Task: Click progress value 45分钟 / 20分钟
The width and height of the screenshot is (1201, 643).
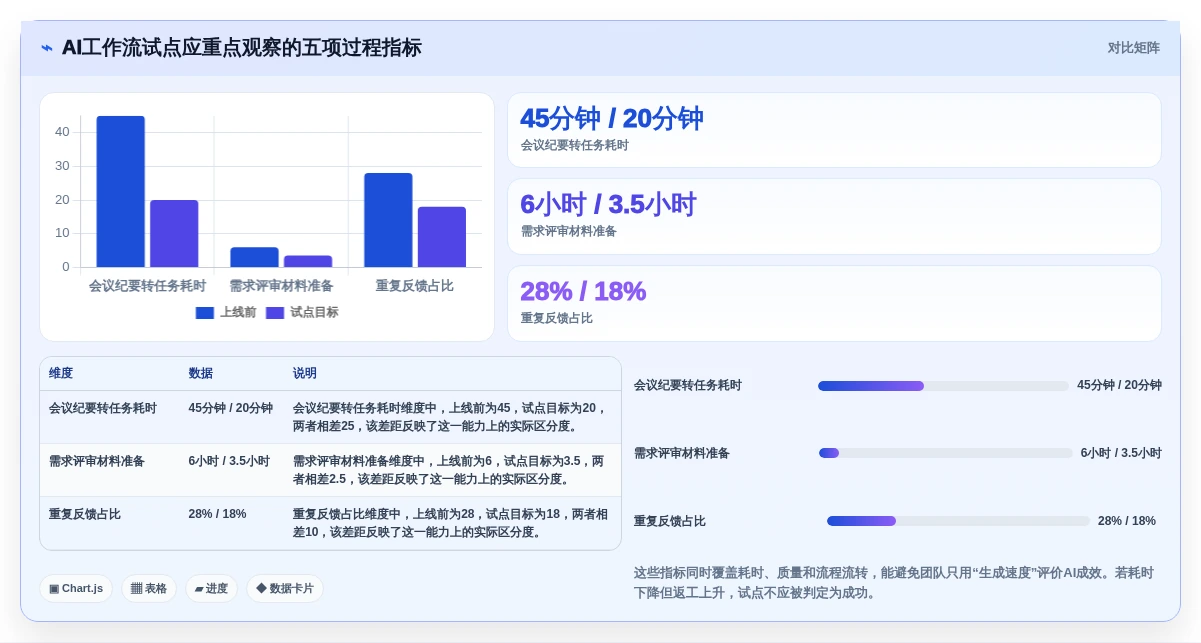Action: point(1119,385)
